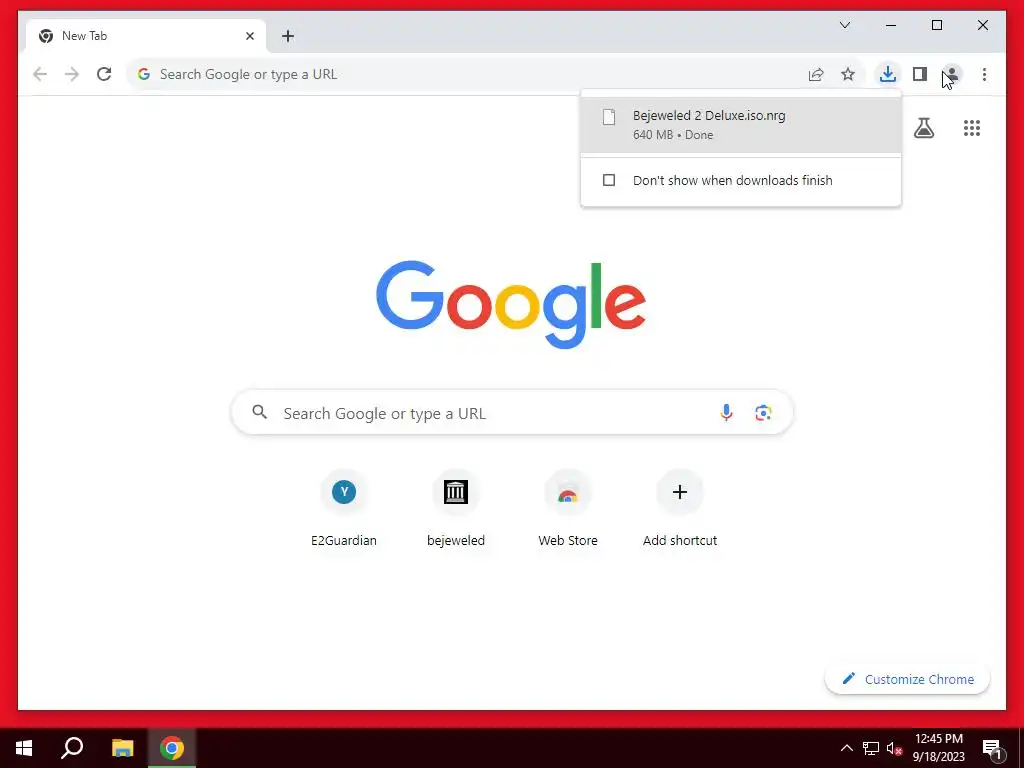Click the Google logo
The image size is (1024, 768).
511,304
